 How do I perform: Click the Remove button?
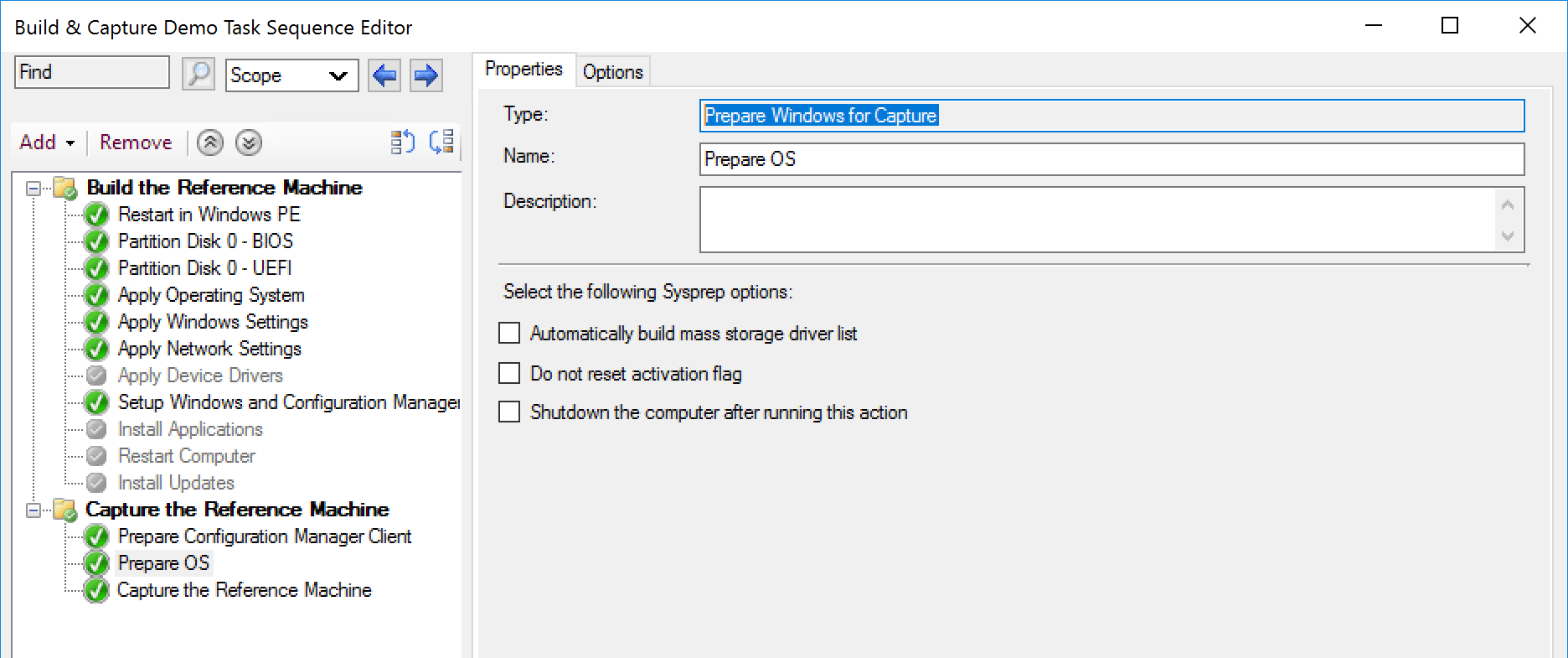coord(136,142)
